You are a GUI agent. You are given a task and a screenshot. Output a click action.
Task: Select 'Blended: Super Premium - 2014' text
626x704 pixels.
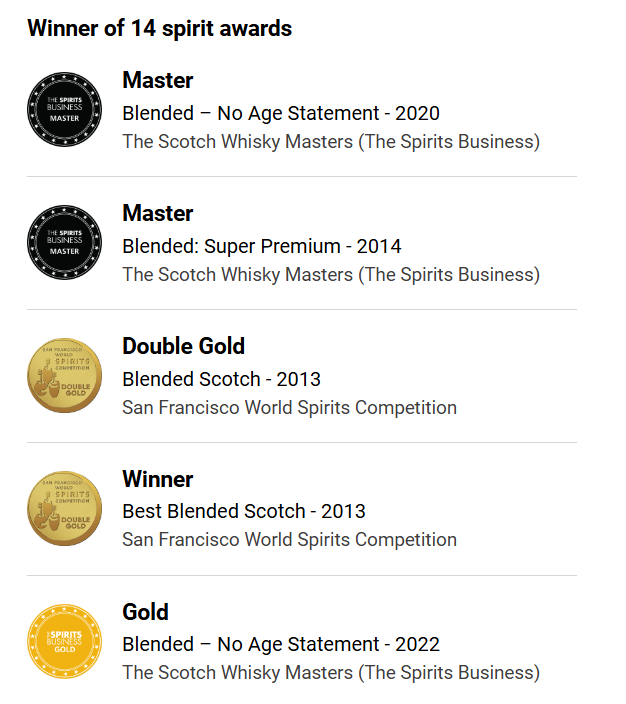click(262, 246)
